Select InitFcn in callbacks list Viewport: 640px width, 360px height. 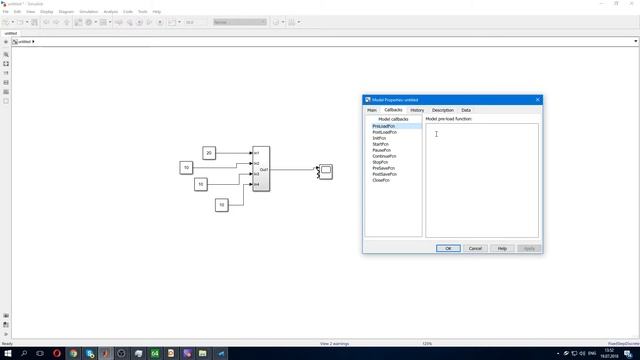point(379,138)
